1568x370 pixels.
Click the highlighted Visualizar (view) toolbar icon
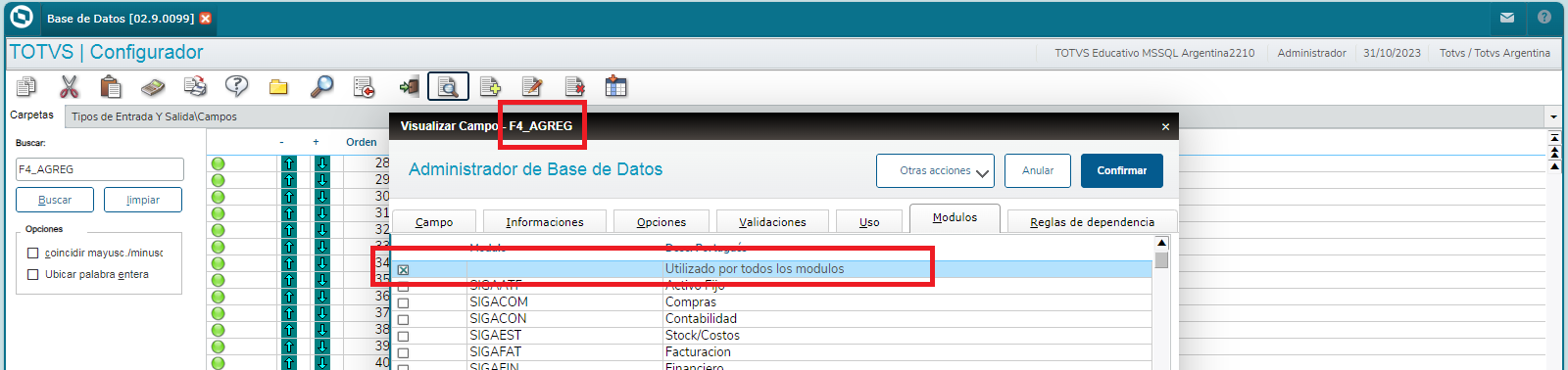pyautogui.click(x=448, y=87)
